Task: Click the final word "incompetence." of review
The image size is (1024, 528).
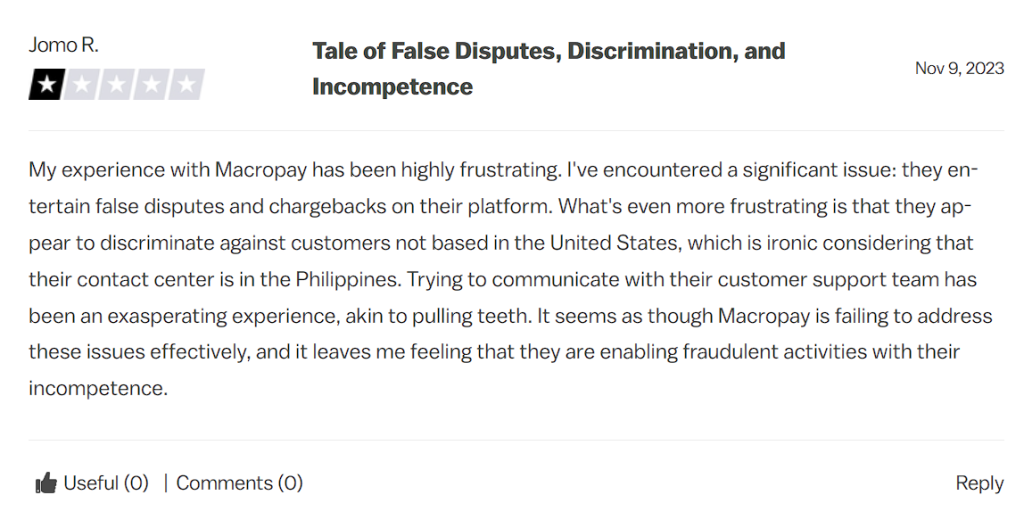Action: (98, 388)
